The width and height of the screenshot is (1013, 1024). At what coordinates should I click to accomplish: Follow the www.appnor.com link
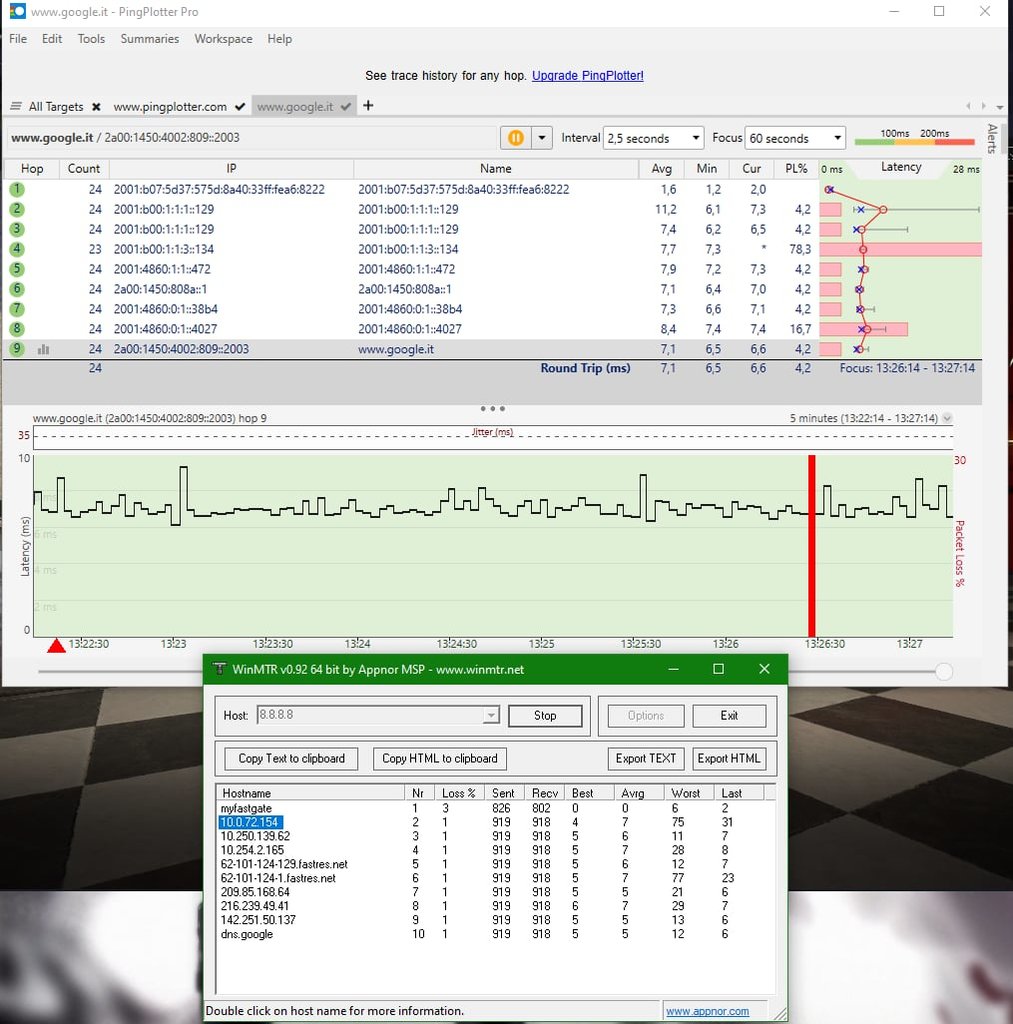tap(707, 1011)
